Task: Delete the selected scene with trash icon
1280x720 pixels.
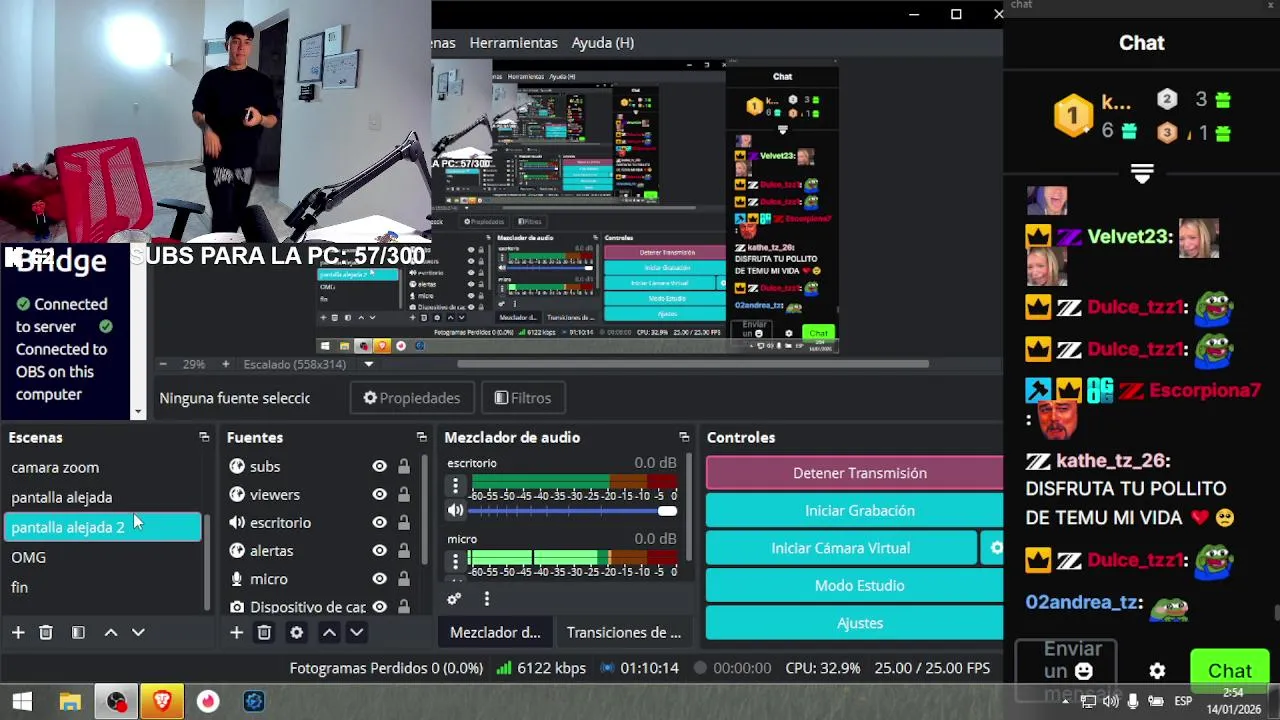Action: 46,632
